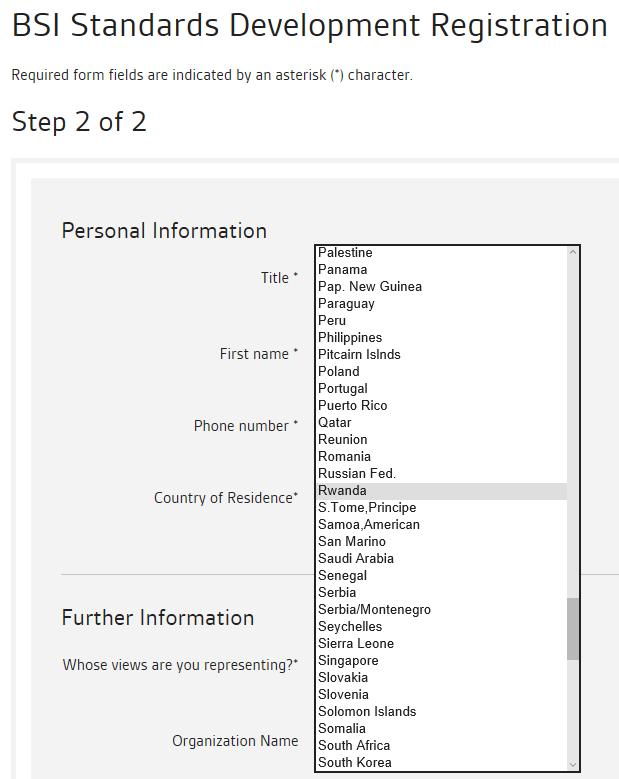Screen dimensions: 619x779
Task: Select Portugal from the country list
Action: [x=342, y=389]
